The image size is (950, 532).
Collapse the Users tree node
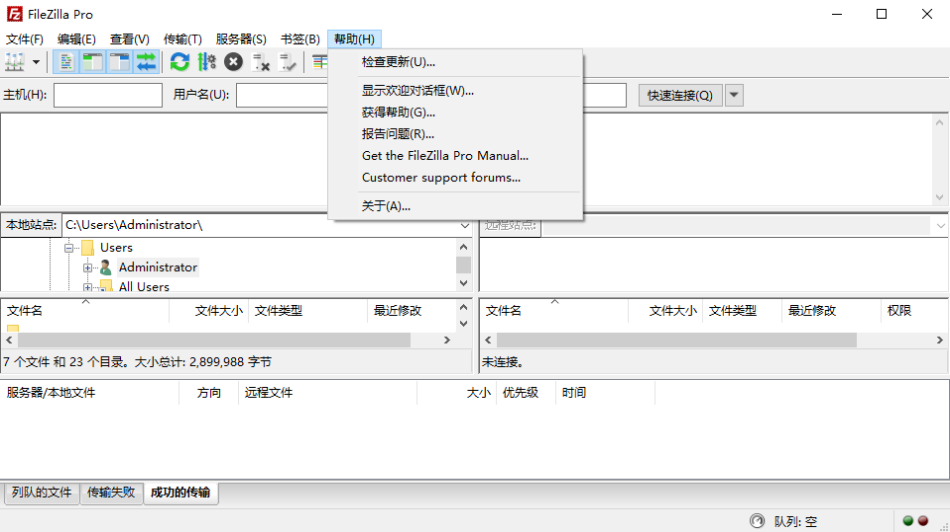pos(69,248)
